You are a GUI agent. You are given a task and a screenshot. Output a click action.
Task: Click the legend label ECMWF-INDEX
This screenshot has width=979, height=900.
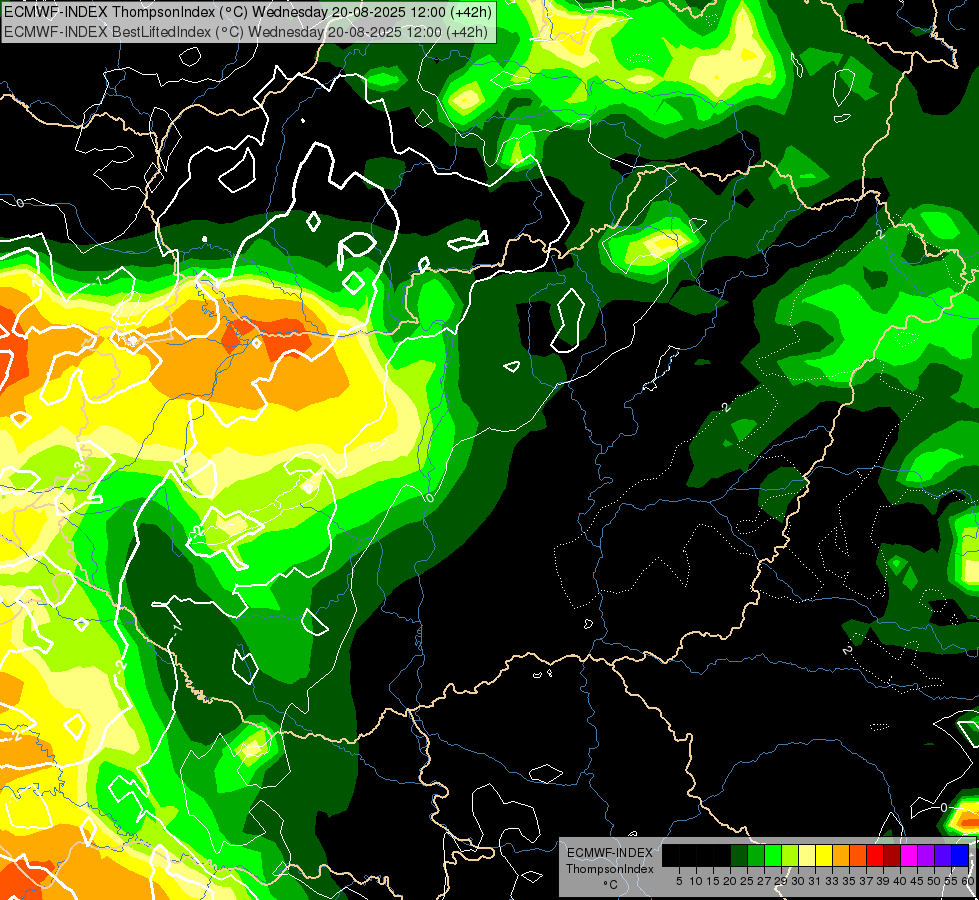coord(610,853)
